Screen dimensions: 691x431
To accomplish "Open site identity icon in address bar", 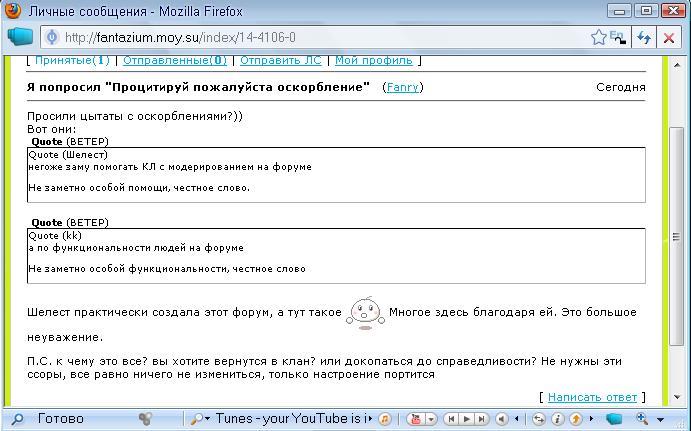I will pyautogui.click(x=52, y=37).
